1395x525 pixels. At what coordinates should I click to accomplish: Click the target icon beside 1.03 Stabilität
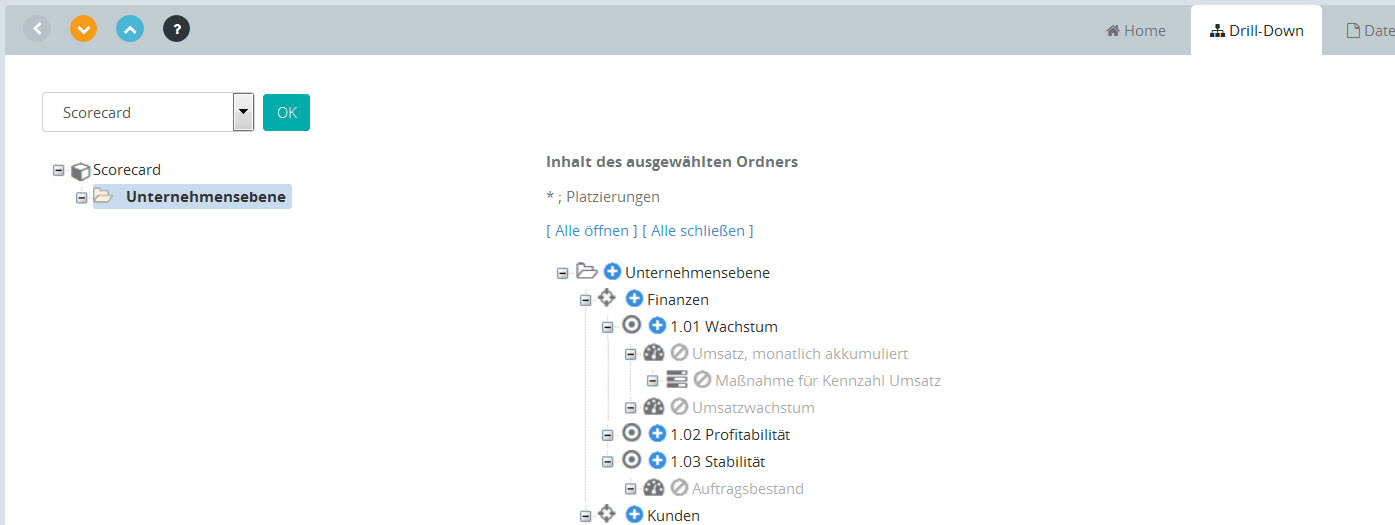[x=631, y=461]
